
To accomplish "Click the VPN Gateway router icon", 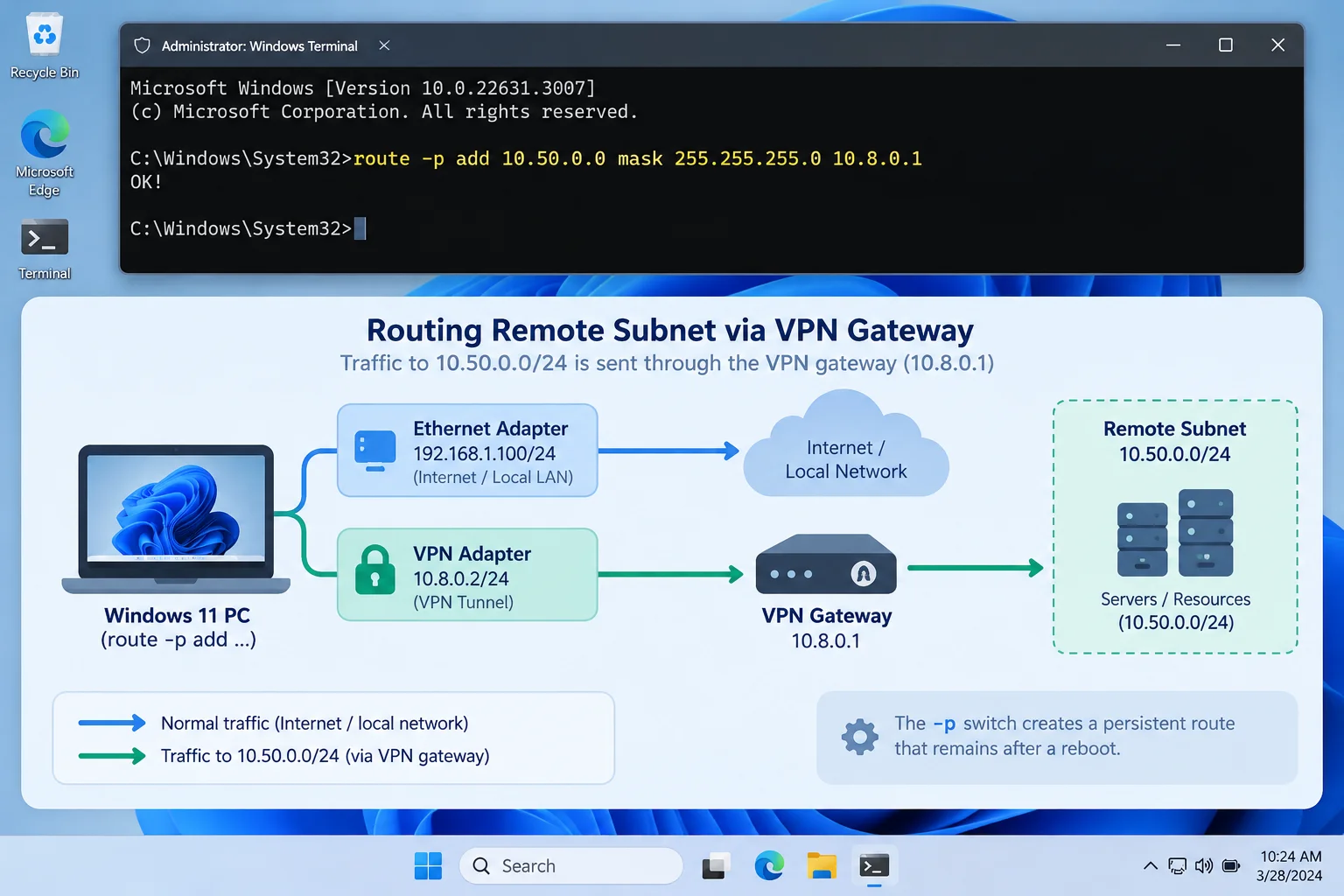I will pos(826,564).
